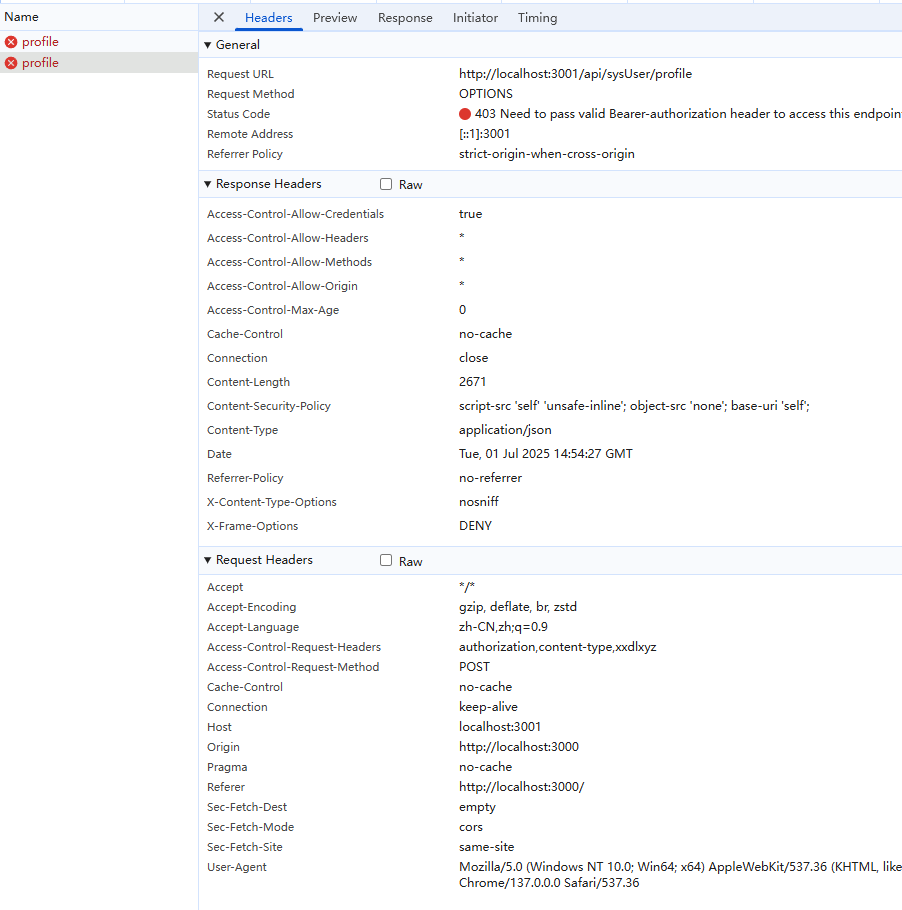
Task: Click the Accept-Encoding value gzip, deflate, br, zstd
Action: pyautogui.click(x=518, y=607)
